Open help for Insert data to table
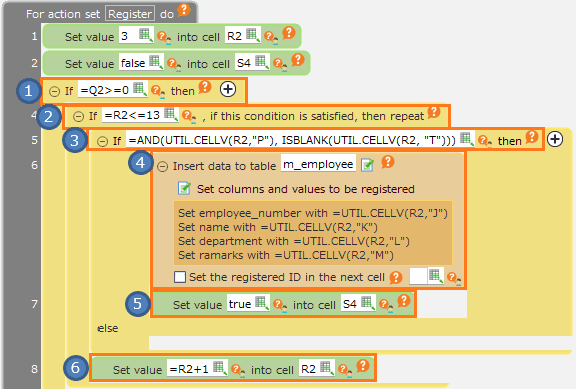 tap(388, 162)
